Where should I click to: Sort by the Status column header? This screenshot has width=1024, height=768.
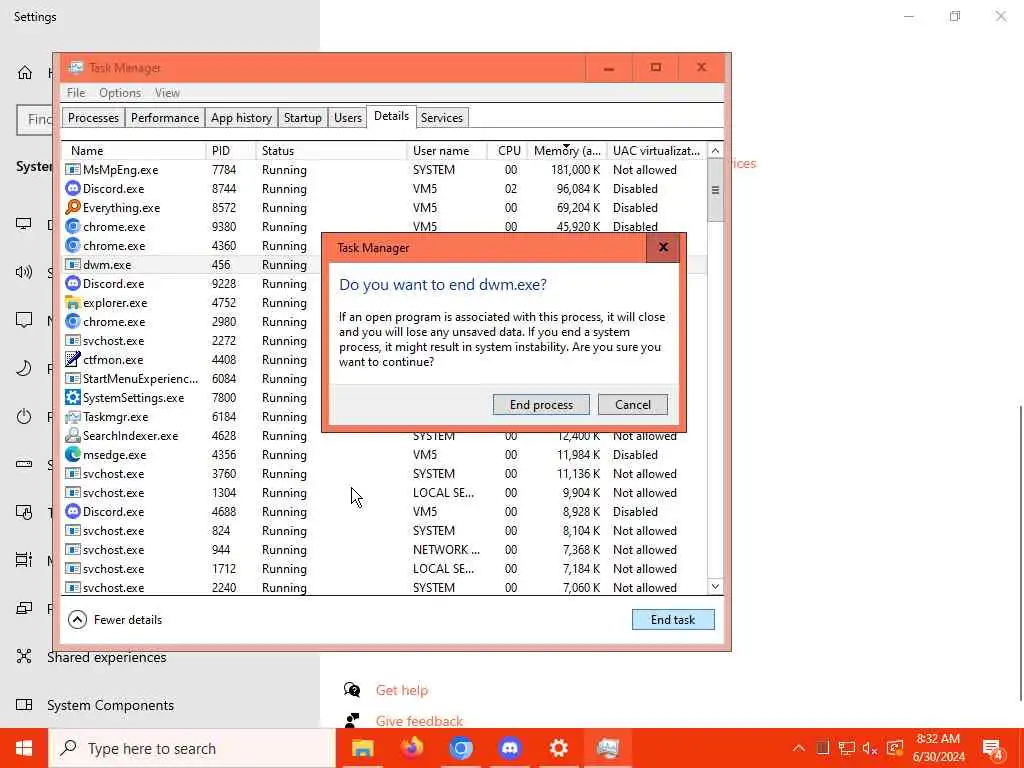pos(331,150)
